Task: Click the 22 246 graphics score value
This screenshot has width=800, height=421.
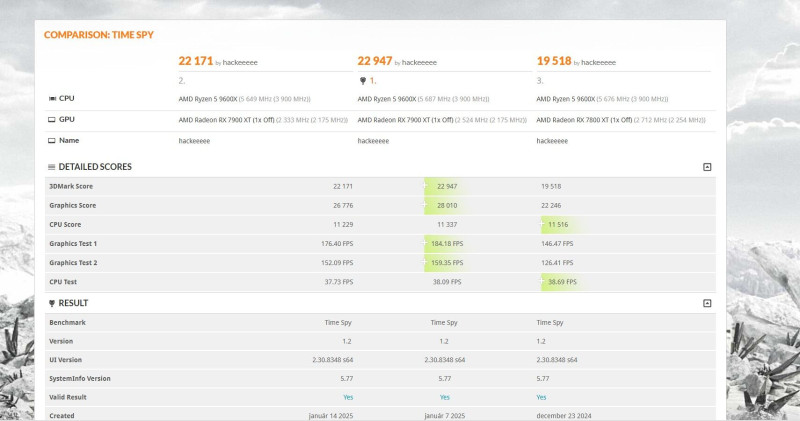Action: tap(551, 205)
